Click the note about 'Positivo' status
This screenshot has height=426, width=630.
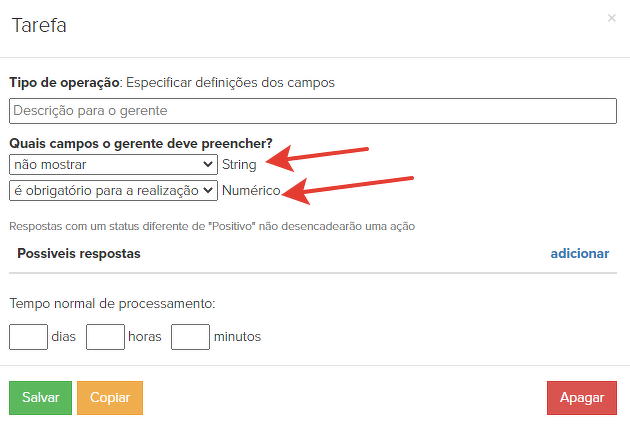click(x=212, y=225)
